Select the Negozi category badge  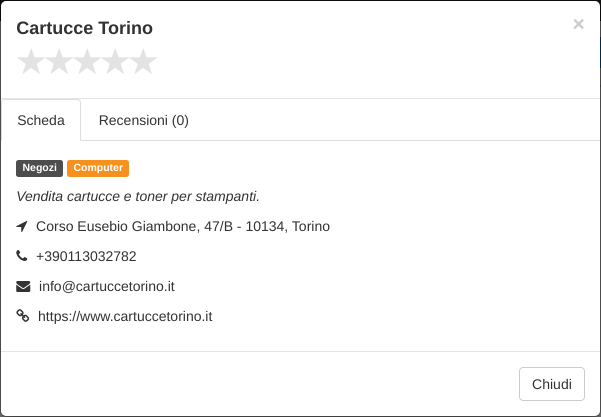tap(39, 168)
